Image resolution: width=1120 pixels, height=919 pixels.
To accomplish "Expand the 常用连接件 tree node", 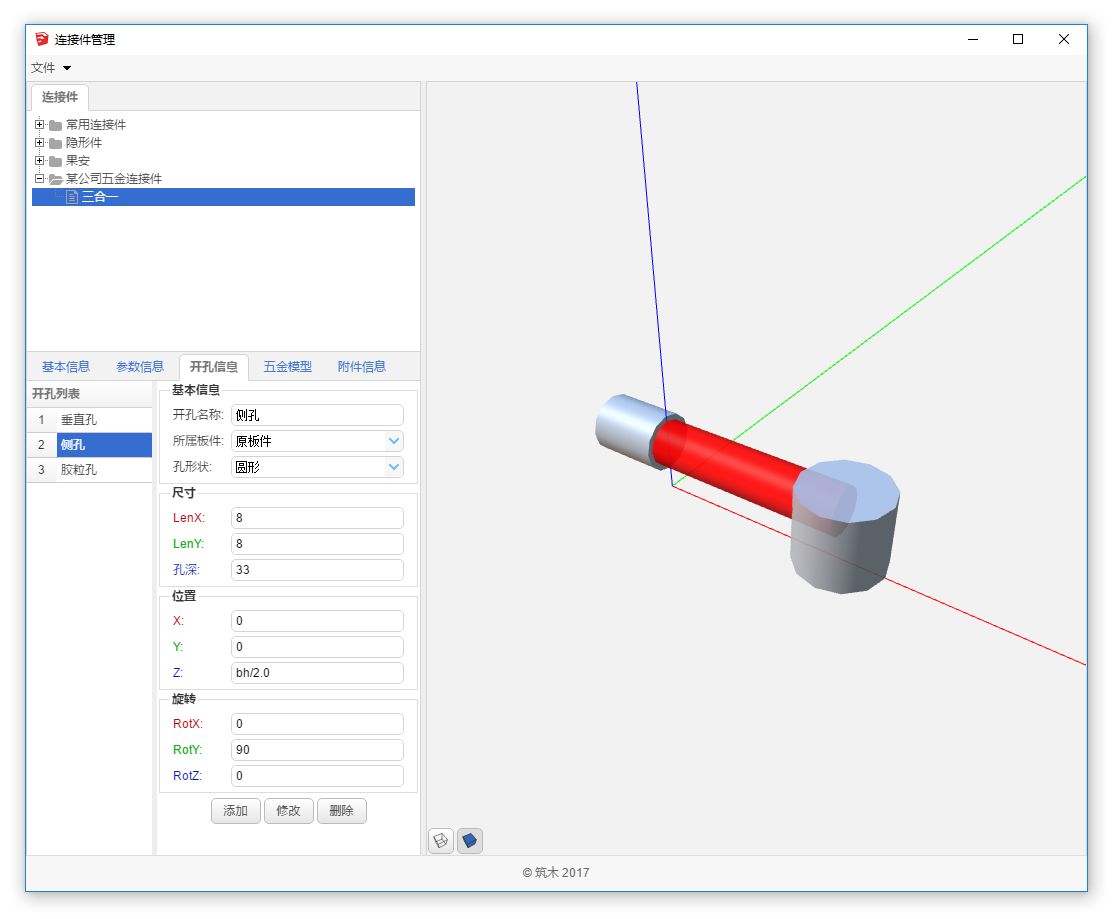I will tap(40, 125).
